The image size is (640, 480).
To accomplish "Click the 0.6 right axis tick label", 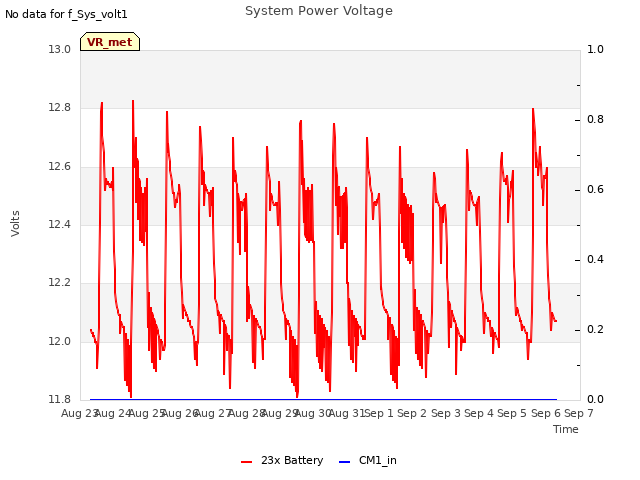I will click(x=595, y=189).
